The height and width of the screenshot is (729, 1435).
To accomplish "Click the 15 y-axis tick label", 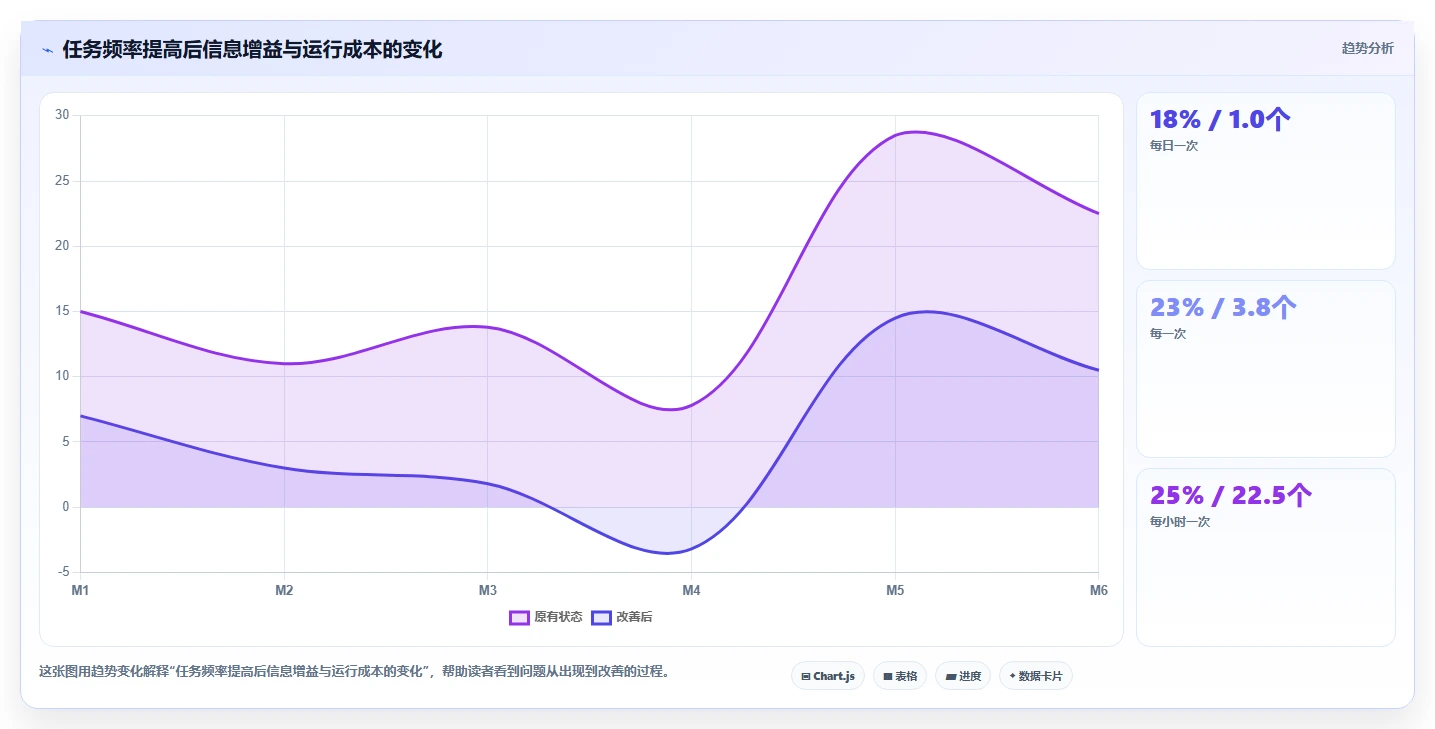I will point(62,311).
